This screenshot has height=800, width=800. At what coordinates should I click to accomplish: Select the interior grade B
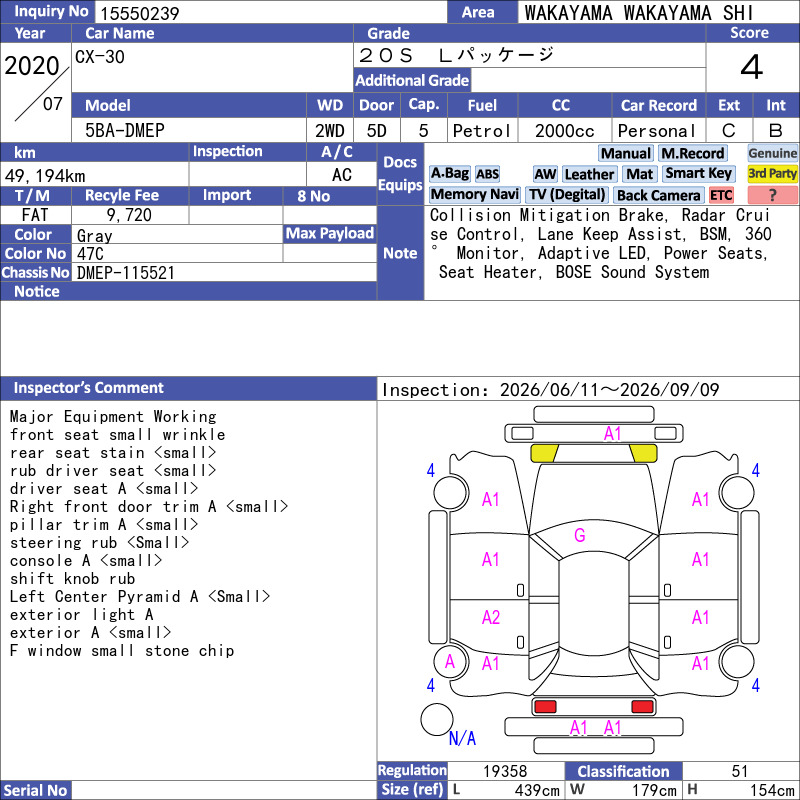tap(776, 131)
